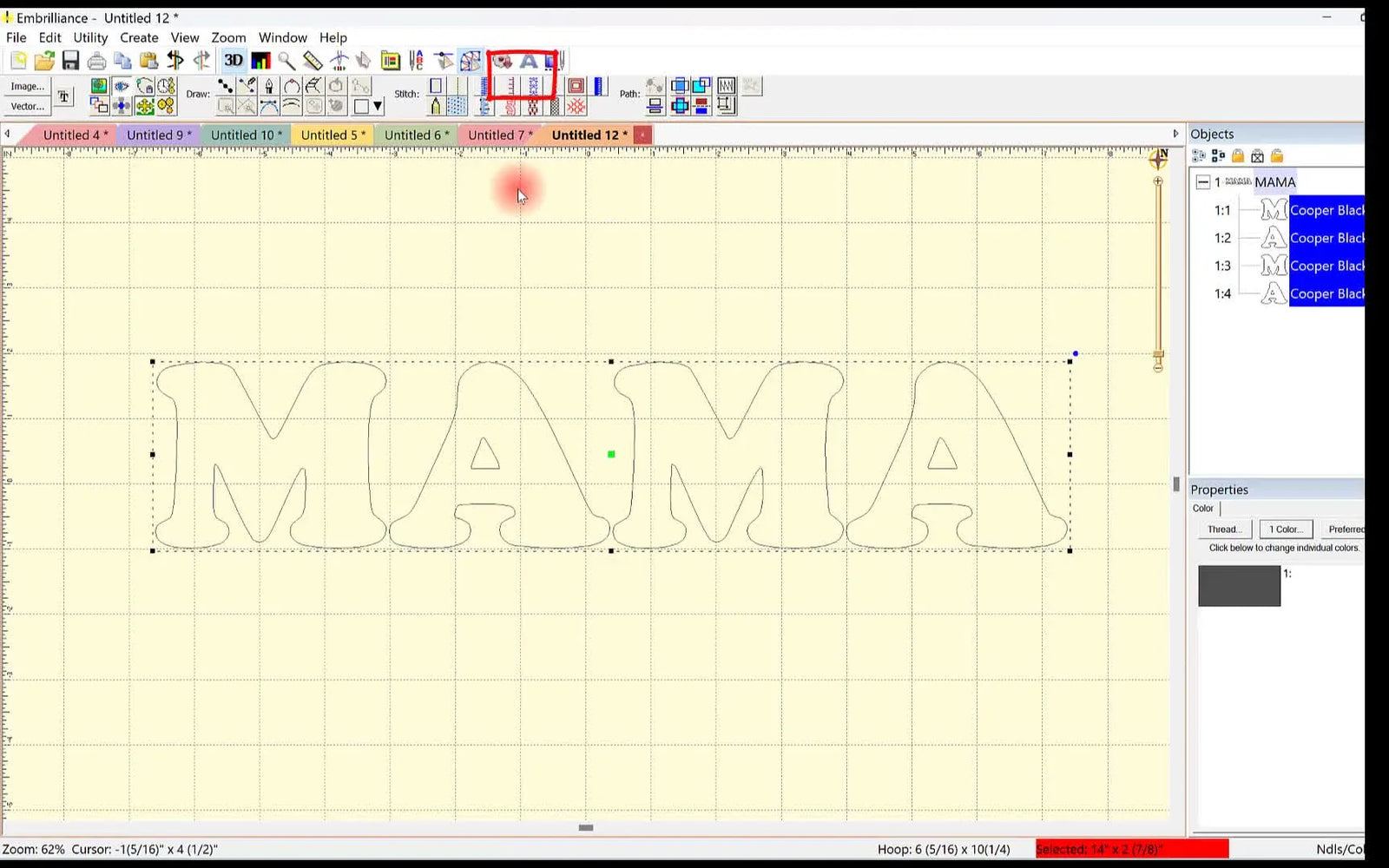Click the Thread... button
Image resolution: width=1389 pixels, height=868 pixels.
coord(1224,529)
